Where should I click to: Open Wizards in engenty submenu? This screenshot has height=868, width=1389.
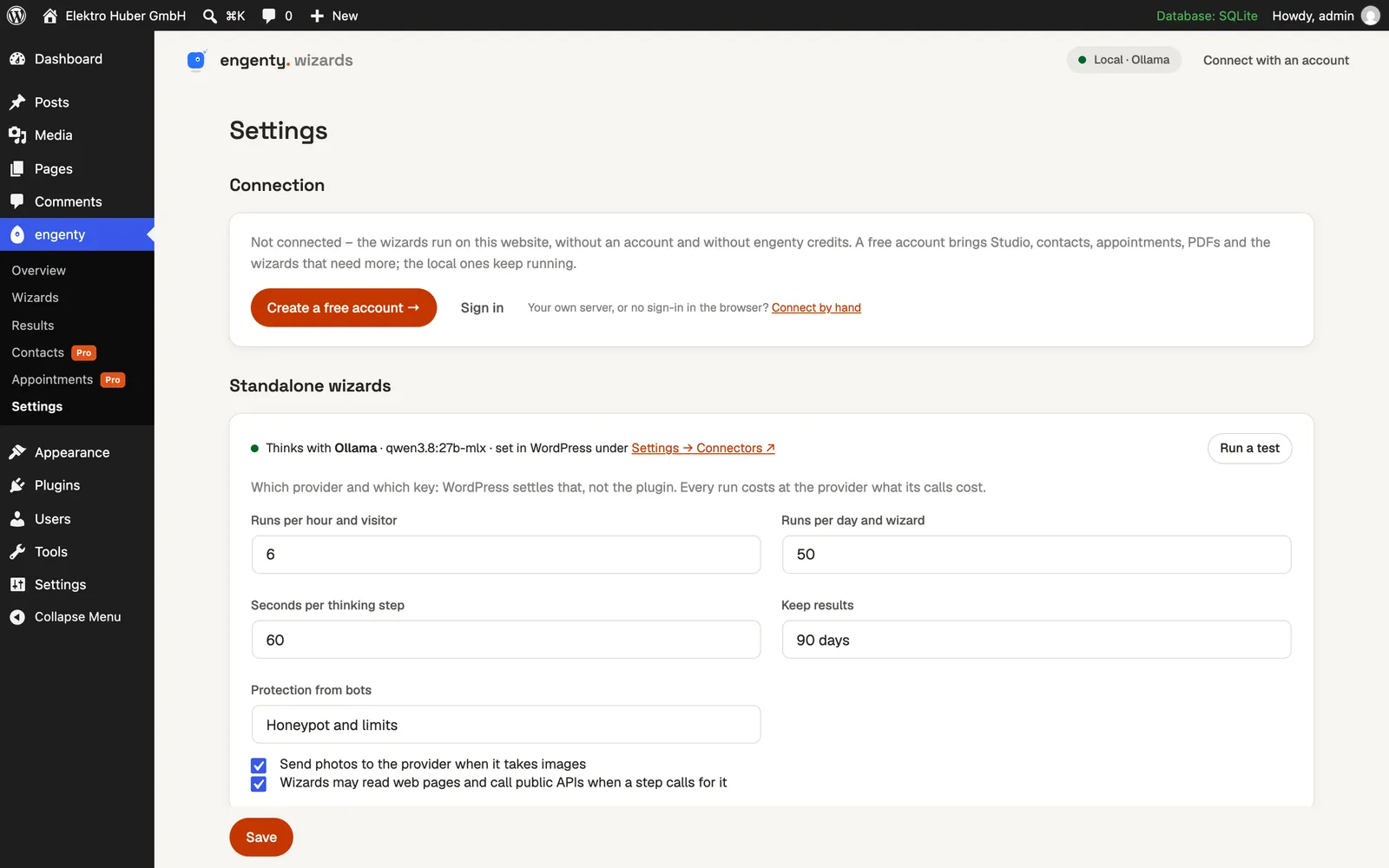click(36, 298)
